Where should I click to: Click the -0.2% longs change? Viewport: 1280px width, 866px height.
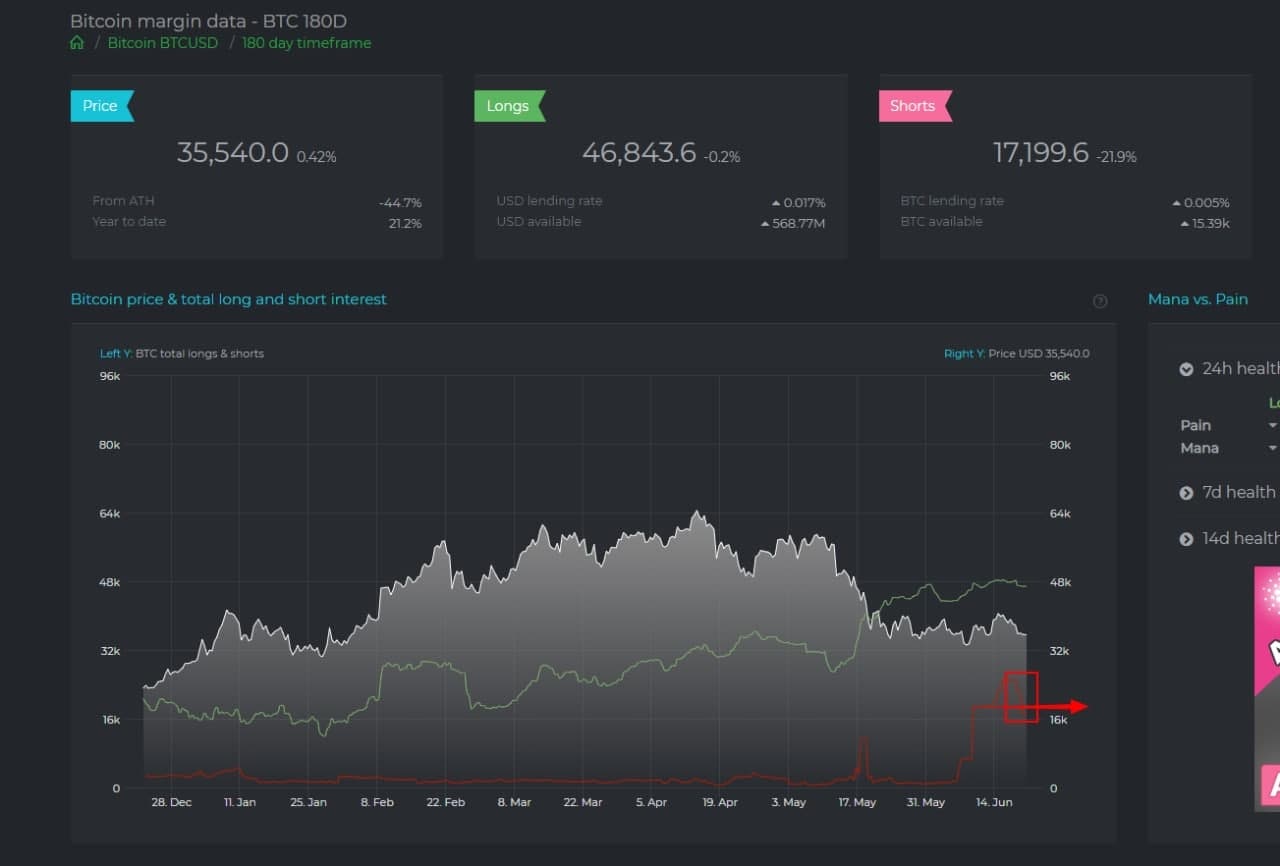pyautogui.click(x=722, y=157)
